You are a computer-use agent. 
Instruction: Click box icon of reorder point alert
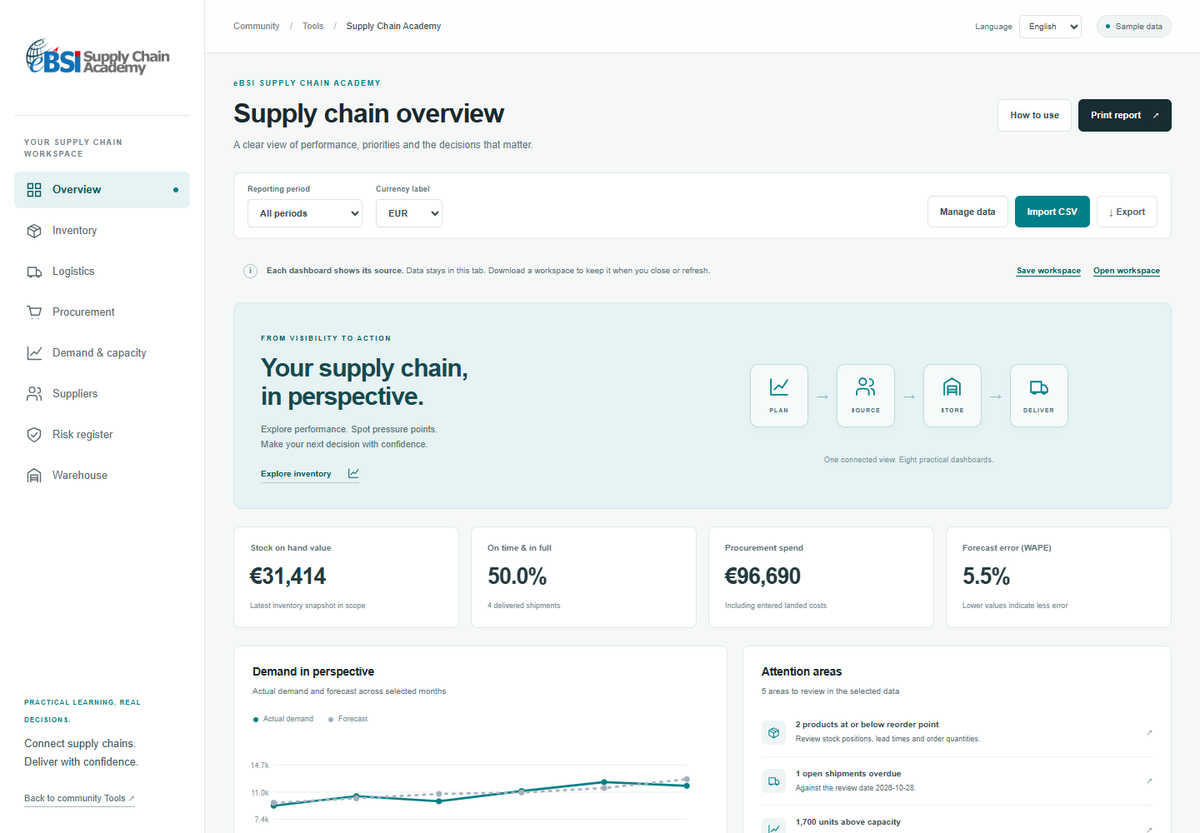pos(773,732)
